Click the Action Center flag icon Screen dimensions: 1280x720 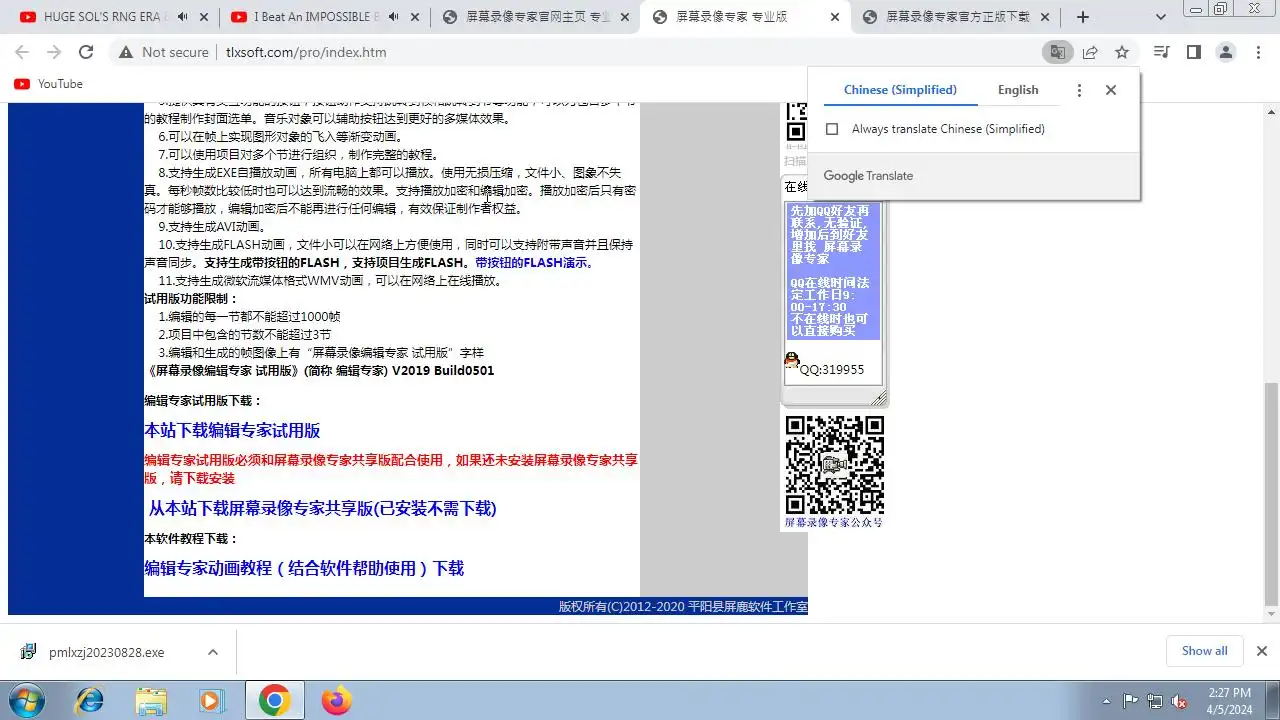(x=1131, y=701)
